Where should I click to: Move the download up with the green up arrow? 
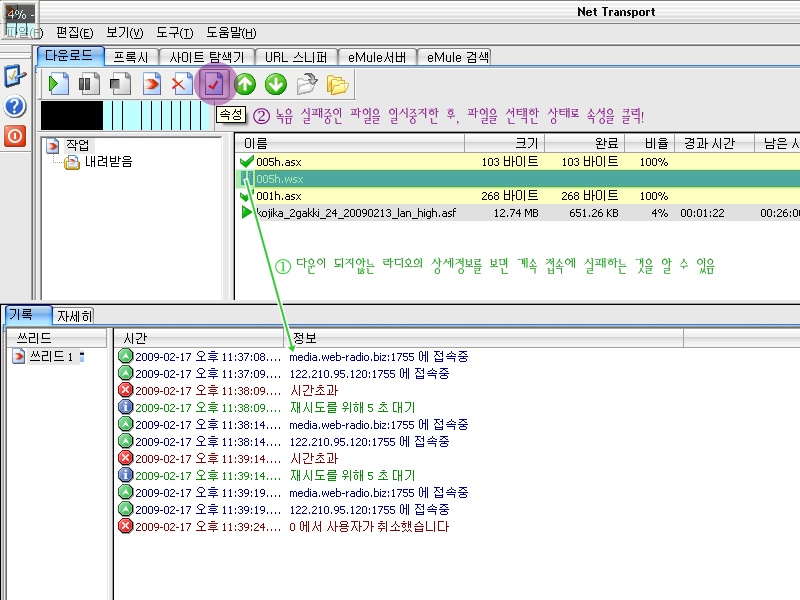(x=245, y=84)
